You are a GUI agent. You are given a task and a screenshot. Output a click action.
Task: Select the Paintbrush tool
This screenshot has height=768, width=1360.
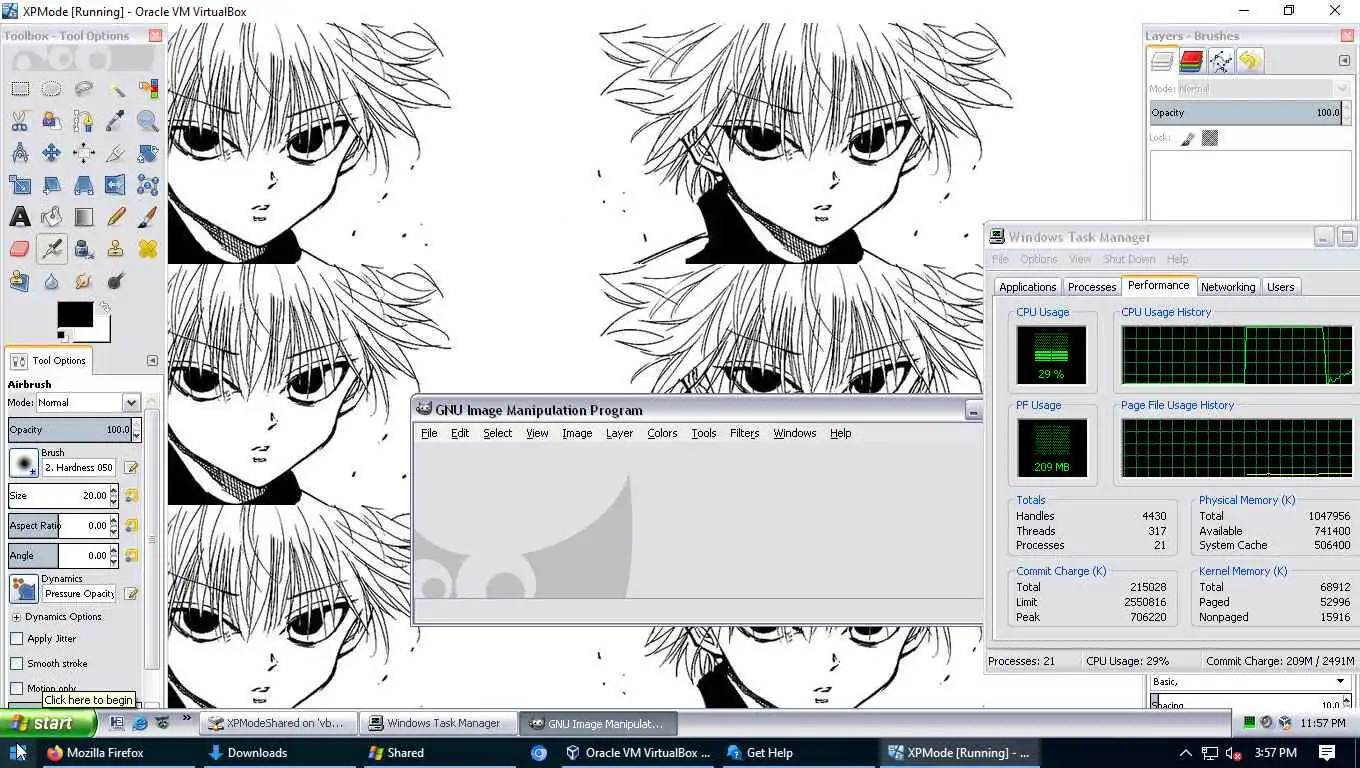(x=148, y=217)
